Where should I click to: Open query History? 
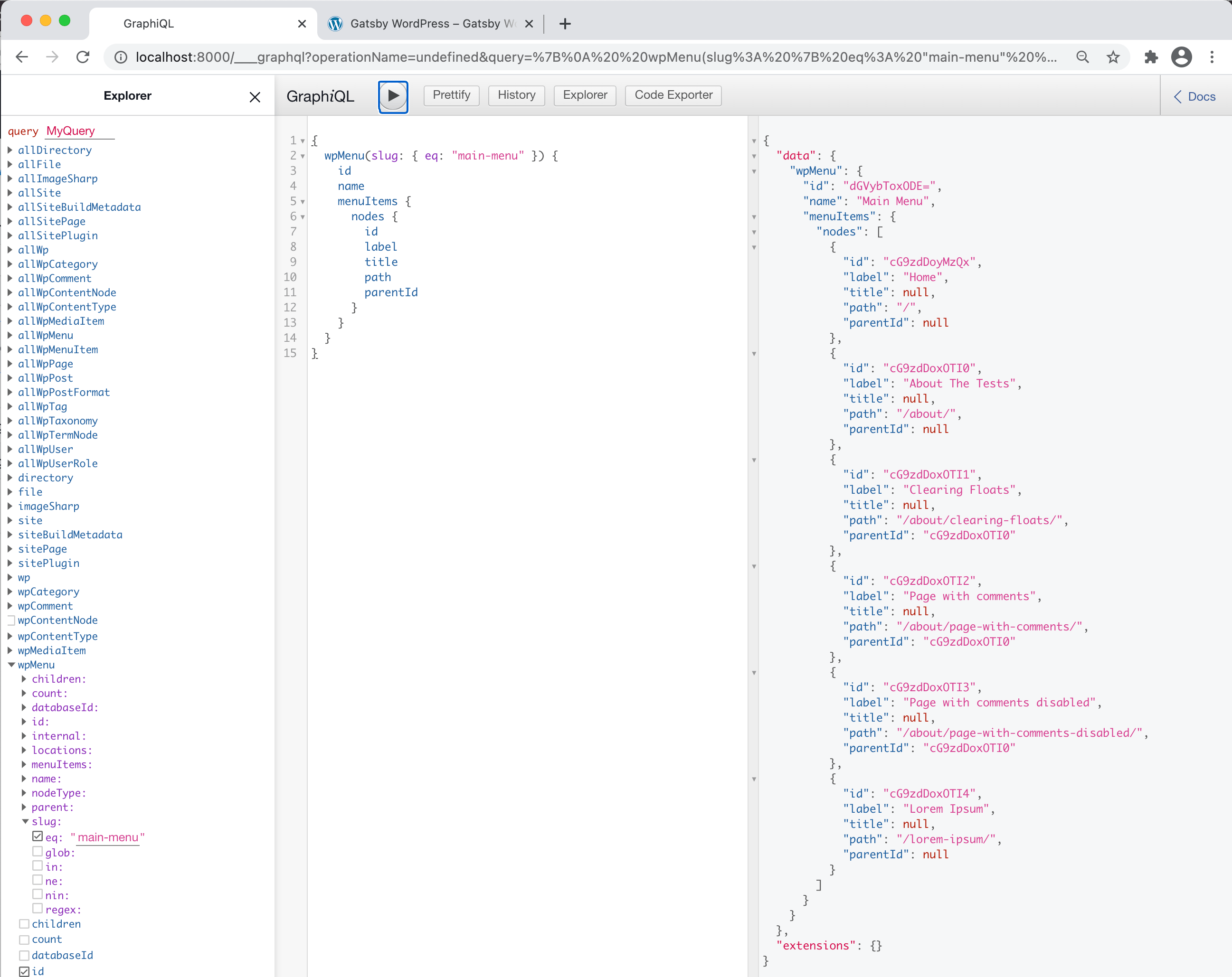(x=517, y=95)
